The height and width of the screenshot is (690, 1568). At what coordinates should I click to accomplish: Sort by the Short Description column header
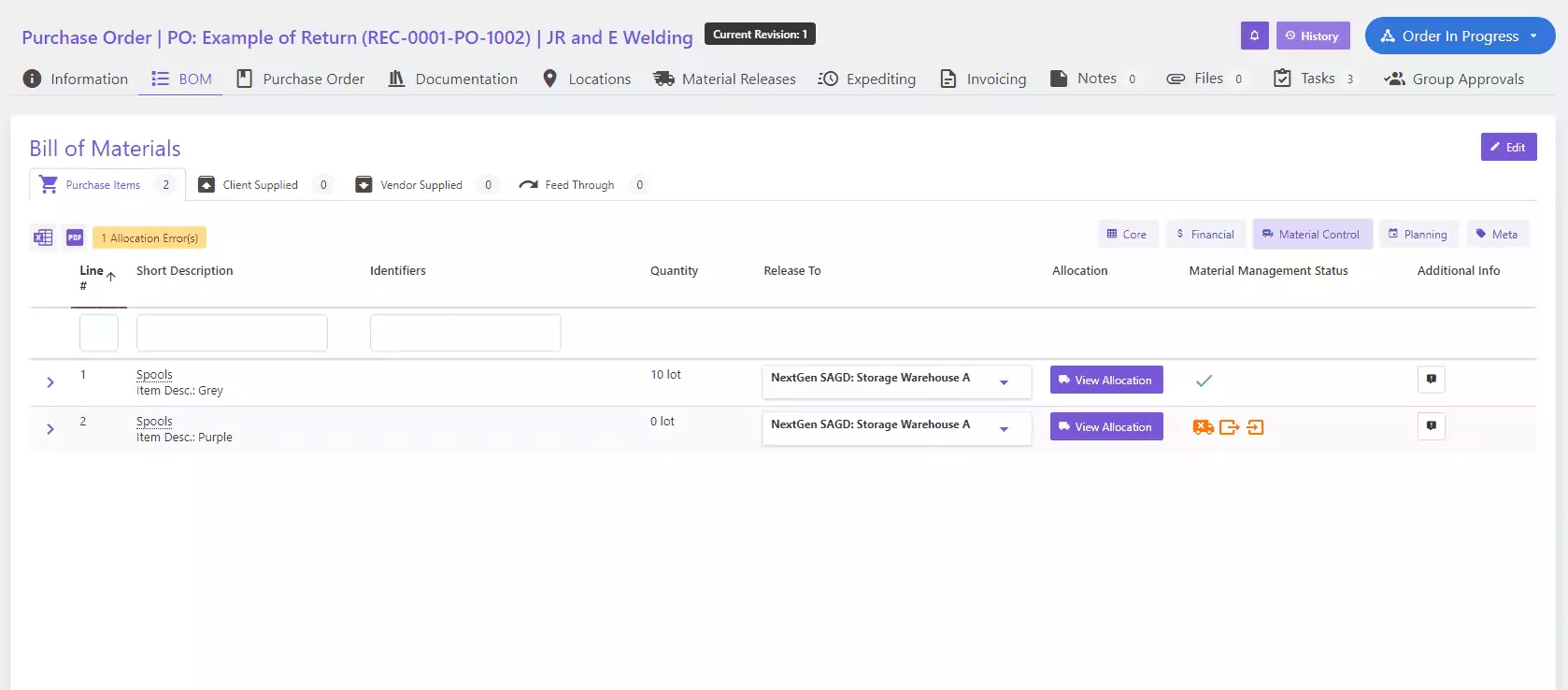coord(184,270)
